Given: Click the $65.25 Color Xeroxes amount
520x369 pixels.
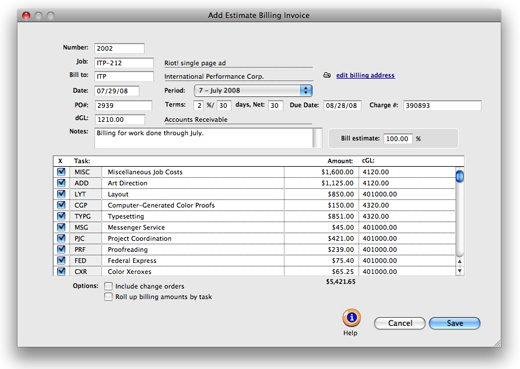Looking at the screenshot, I should pos(343,271).
